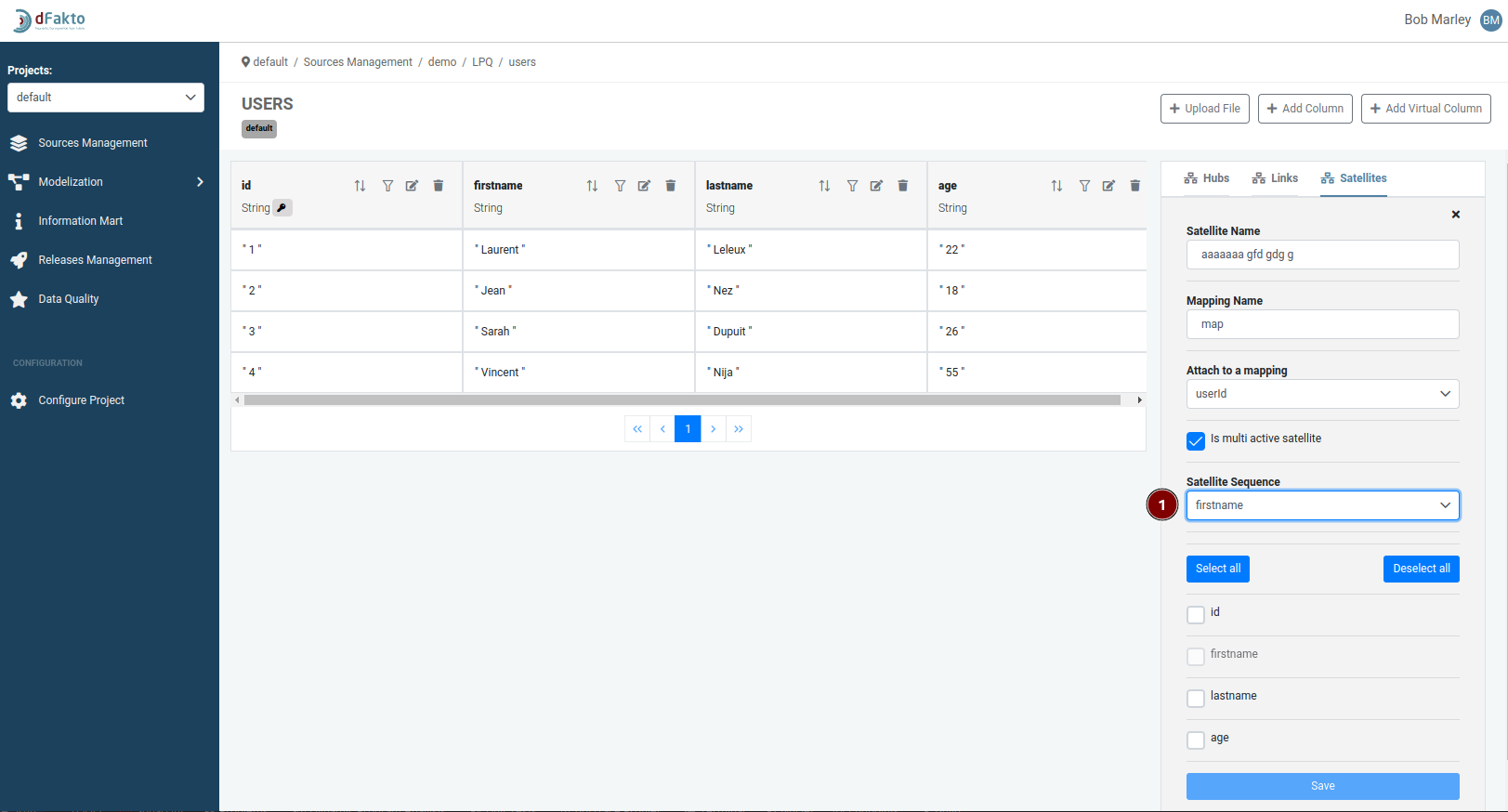1508x812 pixels.
Task: Go to the previous page
Action: [x=662, y=429]
